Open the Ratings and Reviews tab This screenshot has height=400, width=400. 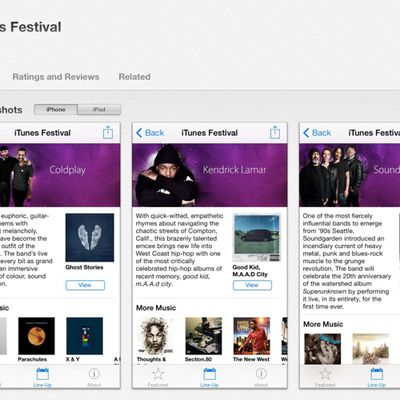[x=56, y=77]
